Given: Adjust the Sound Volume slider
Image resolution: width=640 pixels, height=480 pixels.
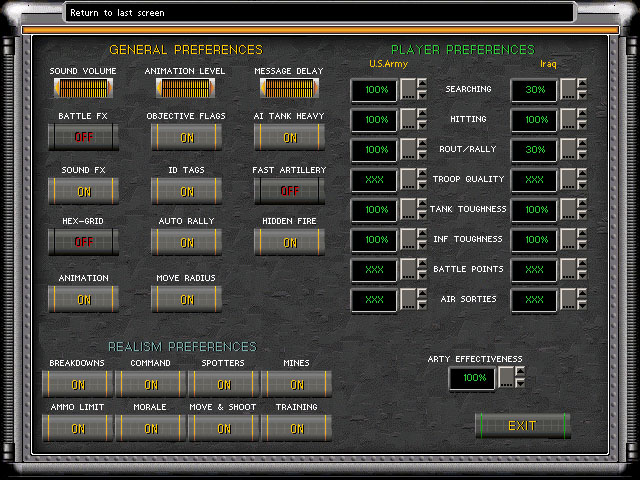Looking at the screenshot, I should tap(83, 88).
